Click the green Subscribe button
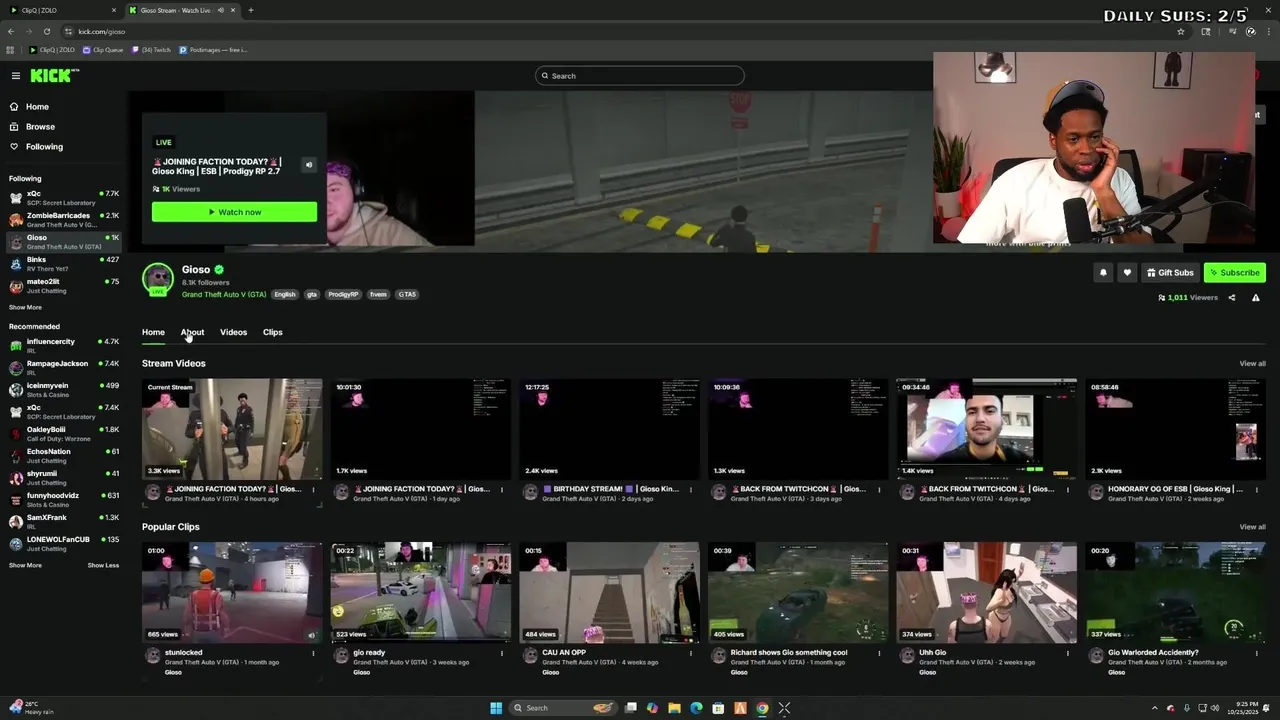The height and width of the screenshot is (720, 1280). tap(1234, 272)
